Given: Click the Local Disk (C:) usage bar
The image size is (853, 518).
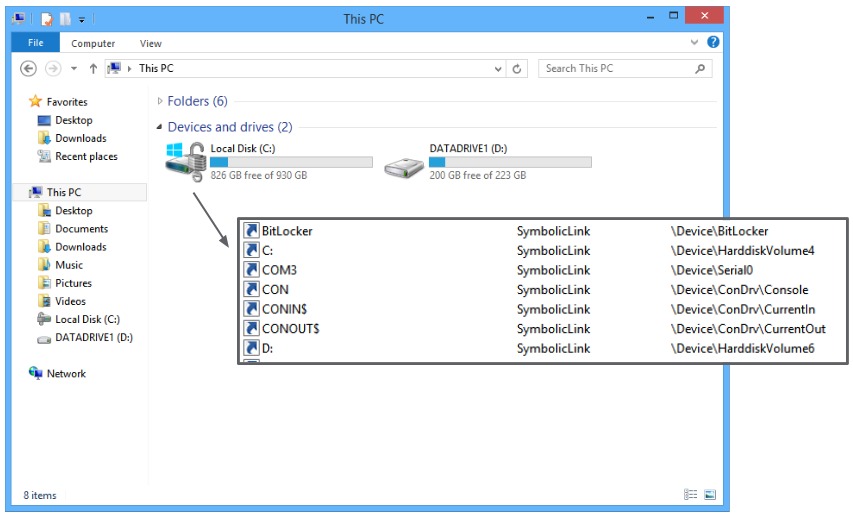Looking at the screenshot, I should [x=291, y=162].
